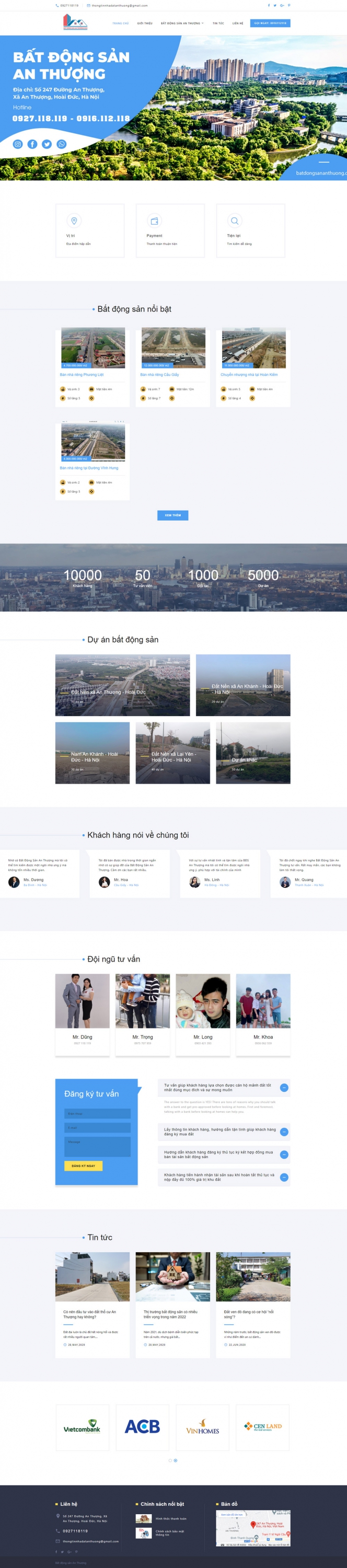Click the E-mail field in registration form
The height and width of the screenshot is (1568, 347).
point(97,1127)
